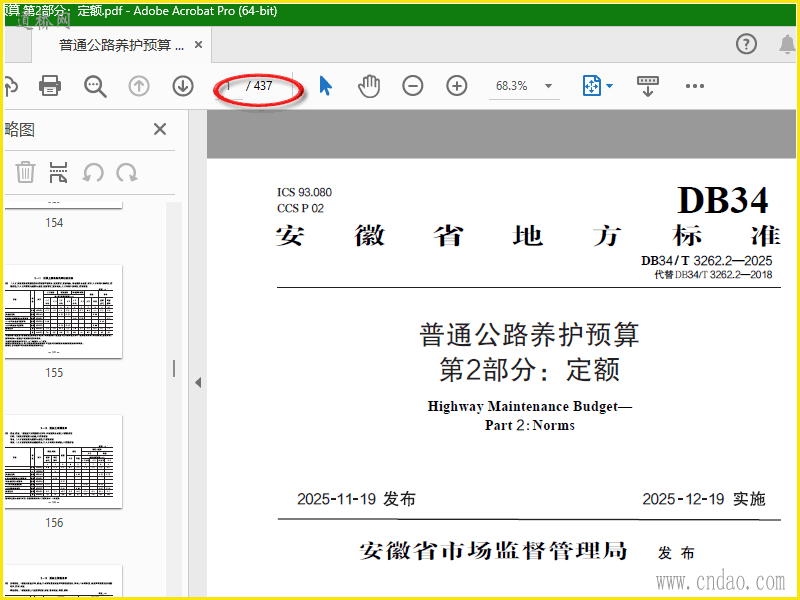Select the page 155 thumbnail
The height and width of the screenshot is (600, 800).
click(x=63, y=312)
